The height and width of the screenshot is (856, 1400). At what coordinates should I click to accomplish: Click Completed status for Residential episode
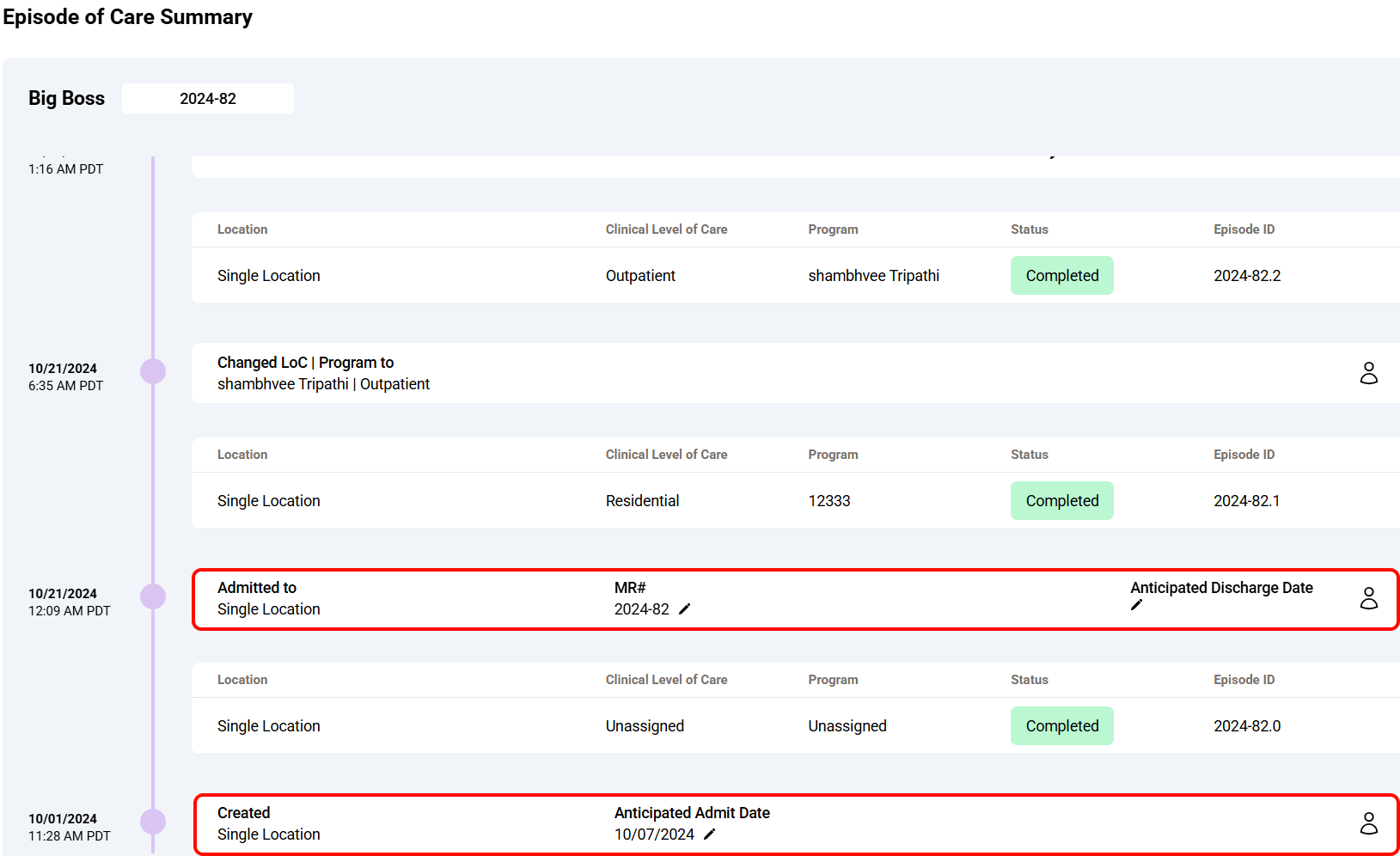1061,501
